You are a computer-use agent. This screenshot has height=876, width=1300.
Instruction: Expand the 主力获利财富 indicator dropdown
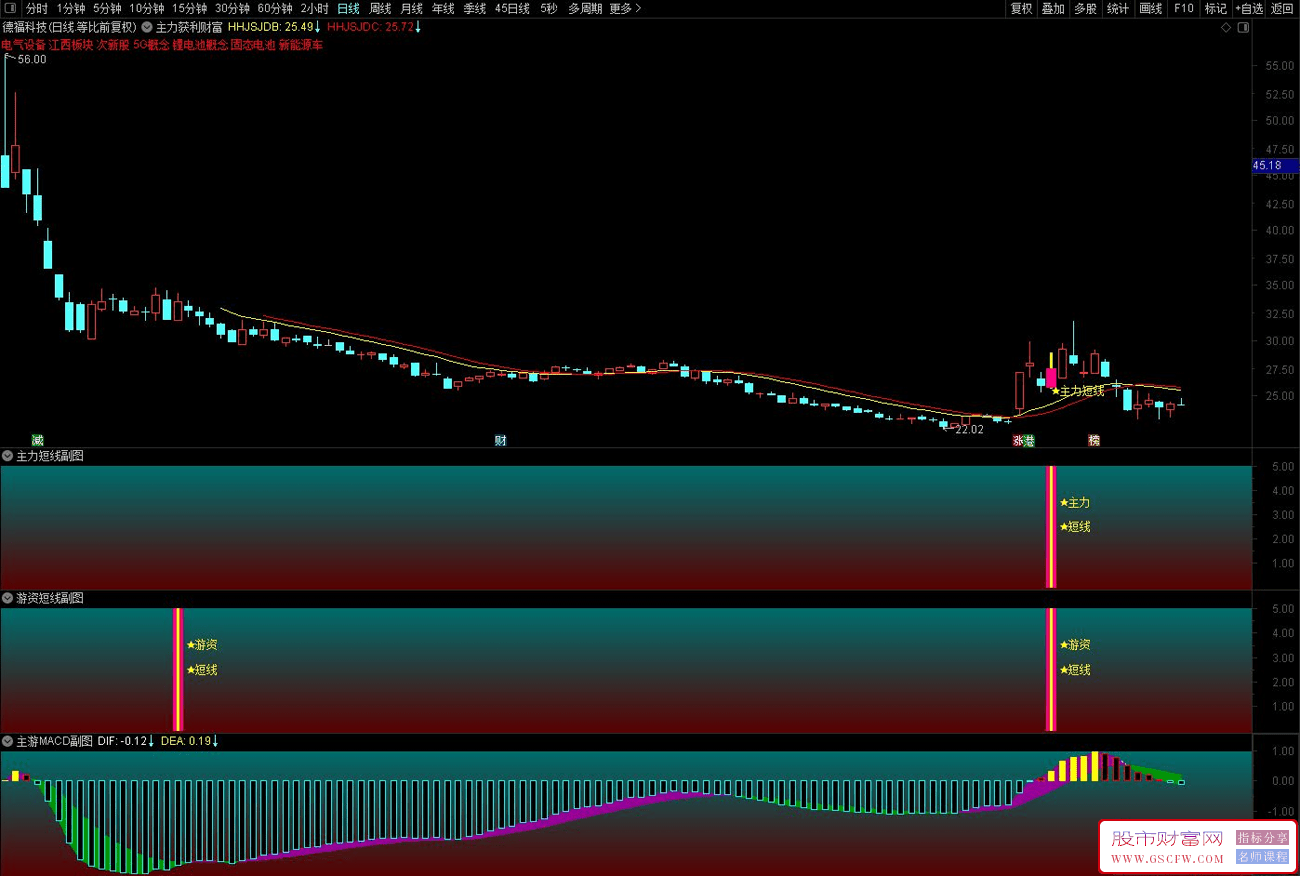[148, 27]
